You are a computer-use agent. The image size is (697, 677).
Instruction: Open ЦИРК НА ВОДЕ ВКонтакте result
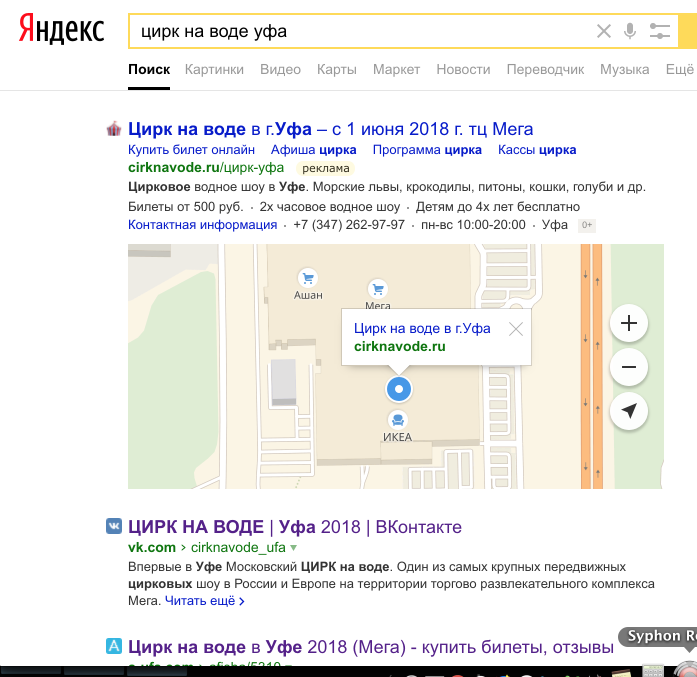pos(295,527)
